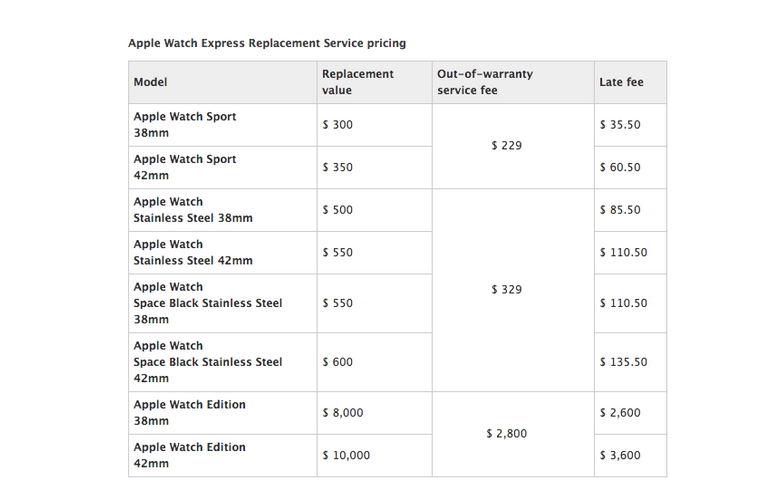Image resolution: width=780 pixels, height=500 pixels.
Task: Click the '$ 2,800' out-of-warranty service fee
Action: click(x=506, y=434)
